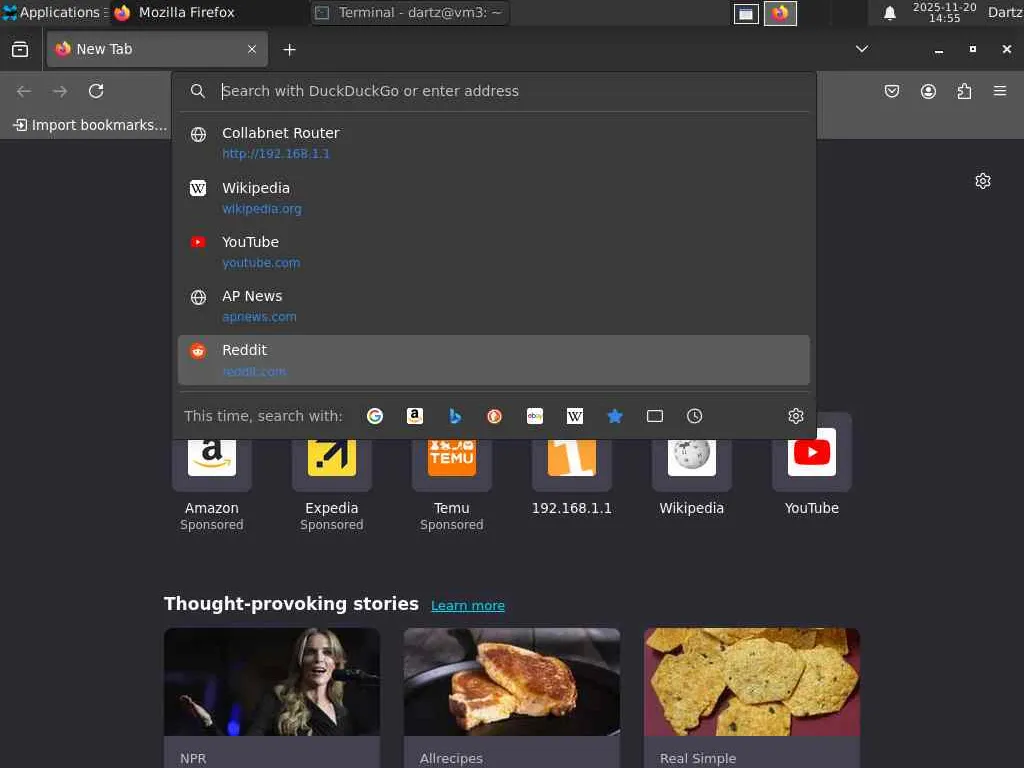The width and height of the screenshot is (1024, 768).
Task: Open notifications bell in system panel
Action: coord(889,13)
